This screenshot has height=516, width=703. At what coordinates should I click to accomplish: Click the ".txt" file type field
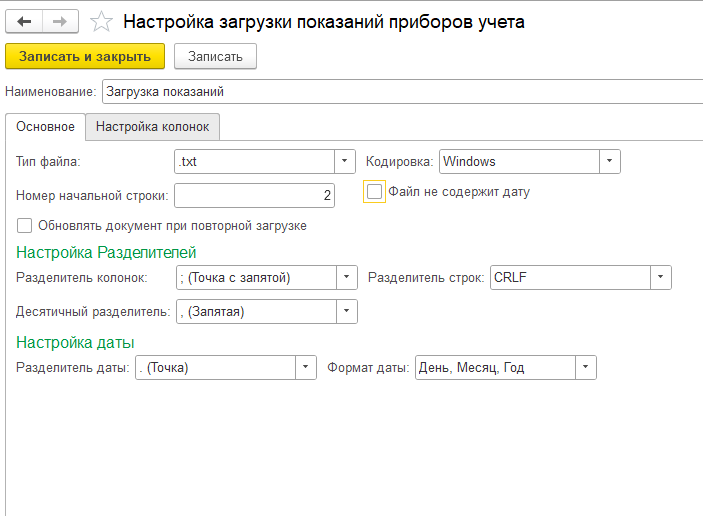(254, 161)
